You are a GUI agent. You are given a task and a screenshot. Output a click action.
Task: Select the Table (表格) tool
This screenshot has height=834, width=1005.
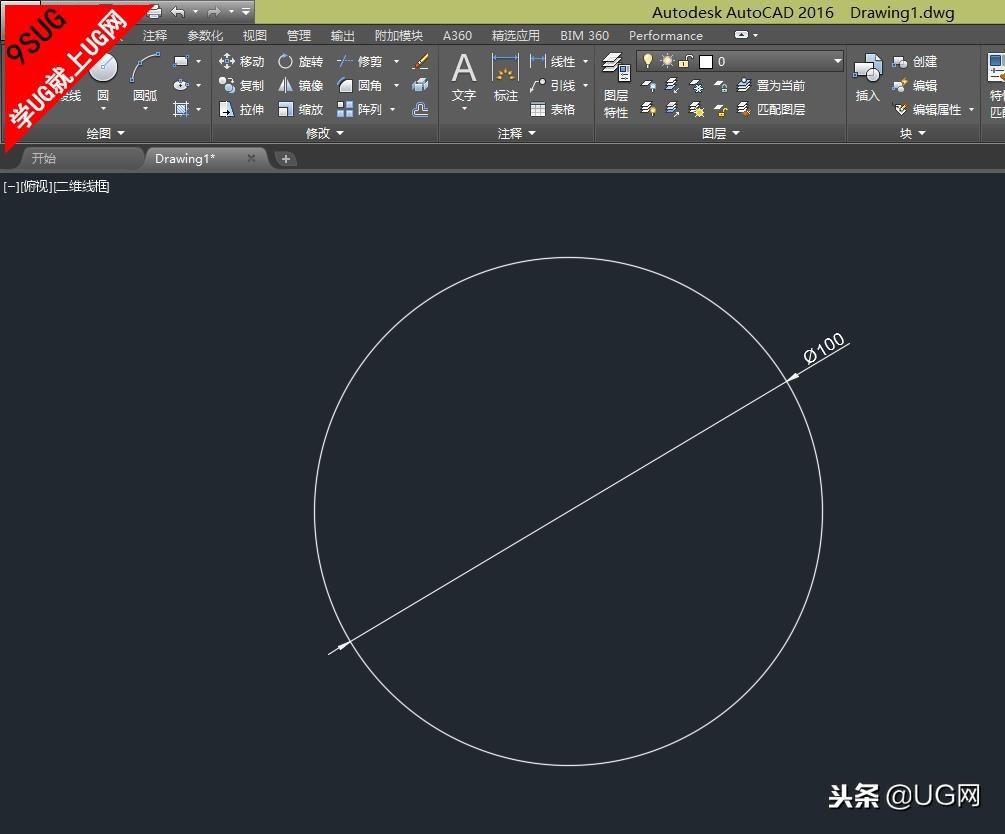click(x=552, y=110)
